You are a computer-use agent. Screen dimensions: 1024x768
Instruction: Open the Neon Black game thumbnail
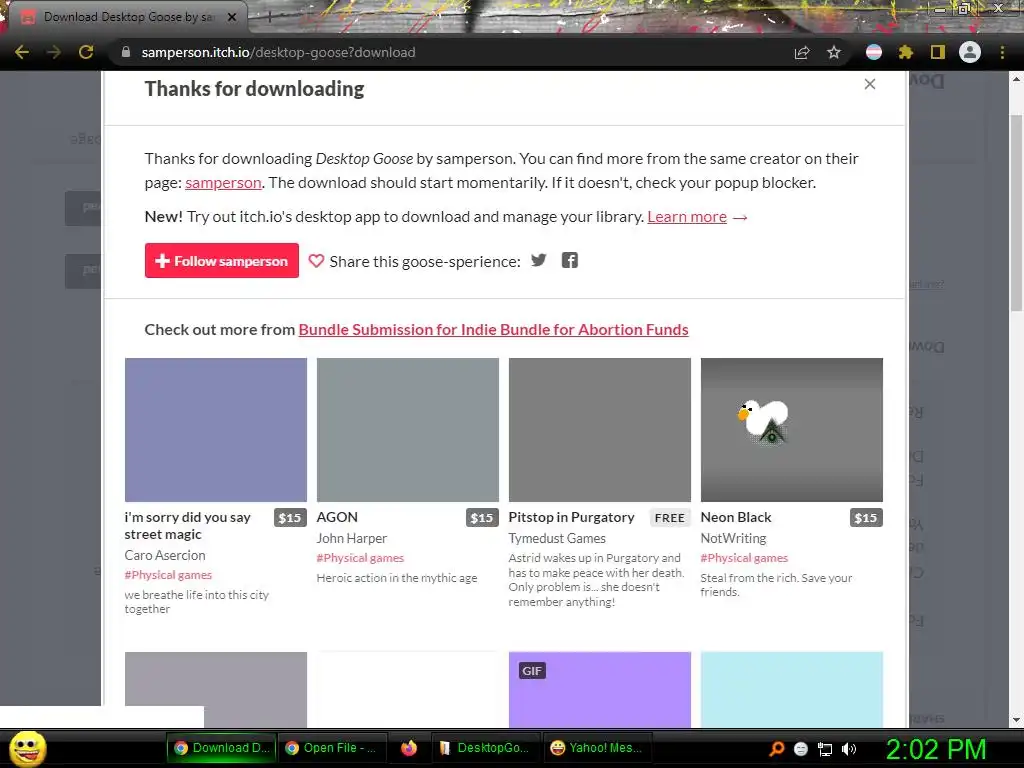click(792, 430)
